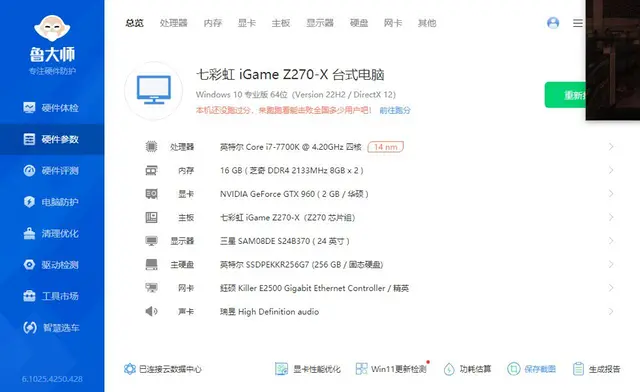
Task: Expand the 声卡 row chevron
Action: 611,312
